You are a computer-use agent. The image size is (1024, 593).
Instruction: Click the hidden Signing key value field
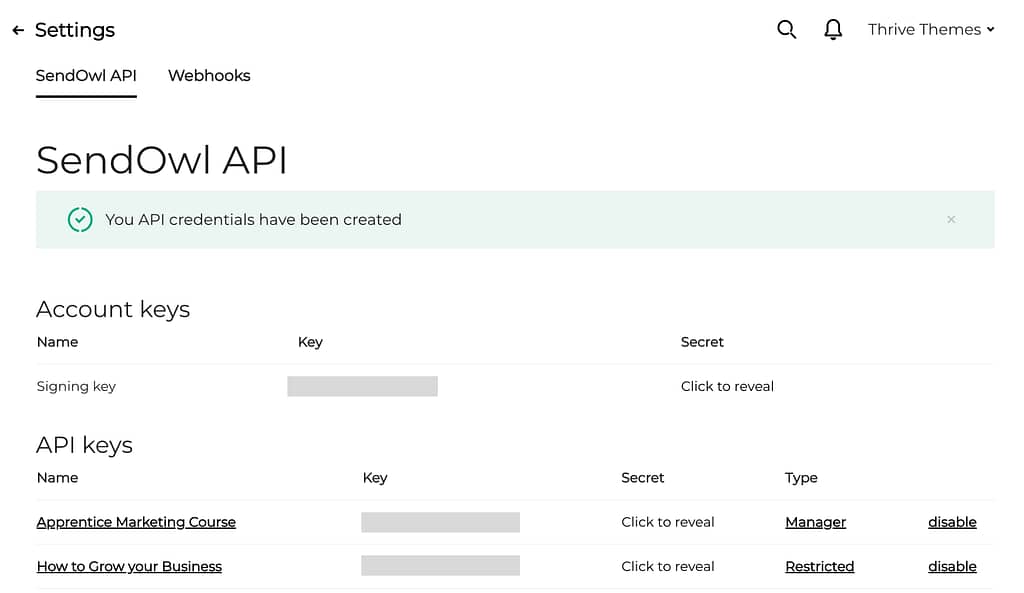[362, 386]
